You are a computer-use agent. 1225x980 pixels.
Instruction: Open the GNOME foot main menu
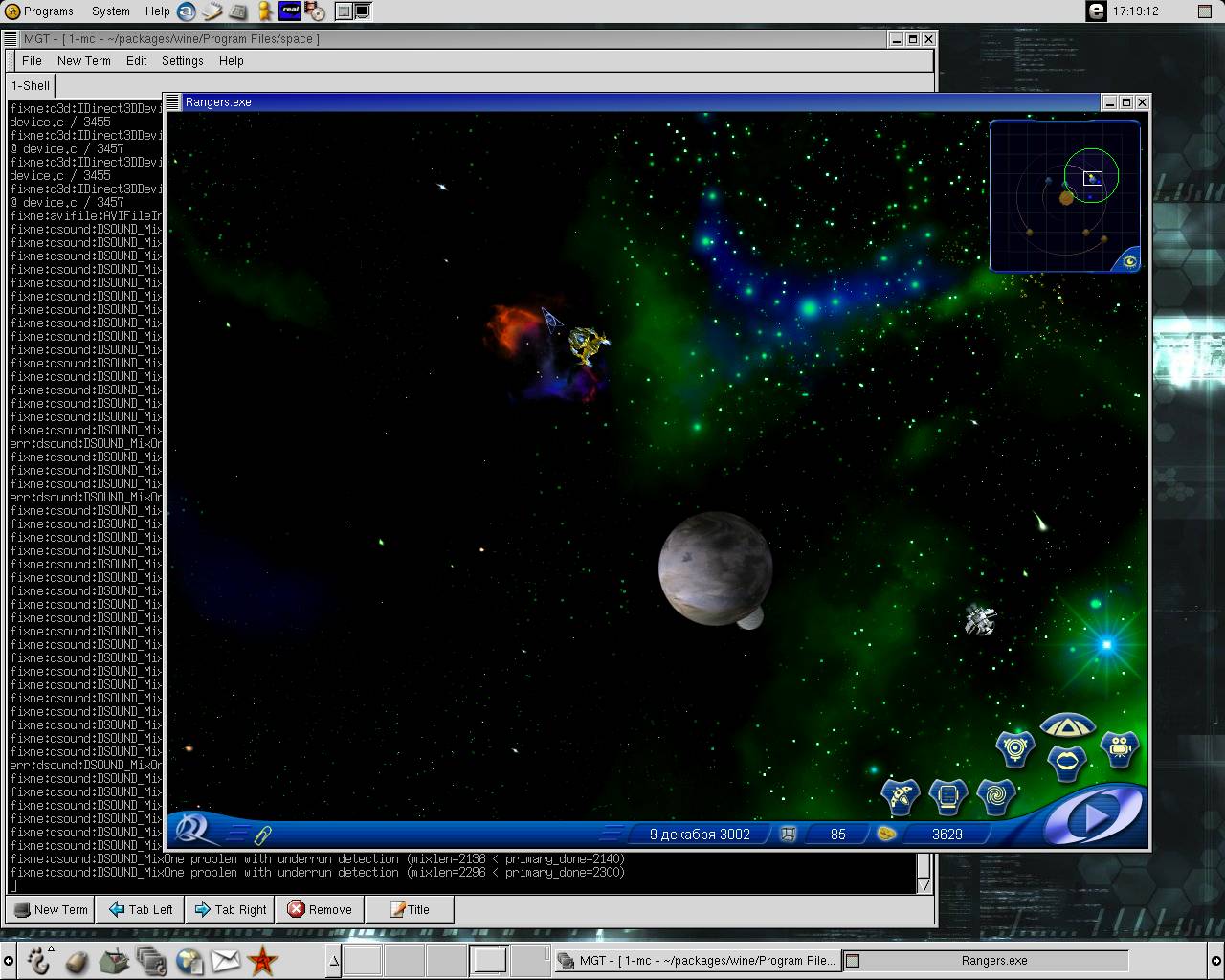pyautogui.click(x=38, y=960)
